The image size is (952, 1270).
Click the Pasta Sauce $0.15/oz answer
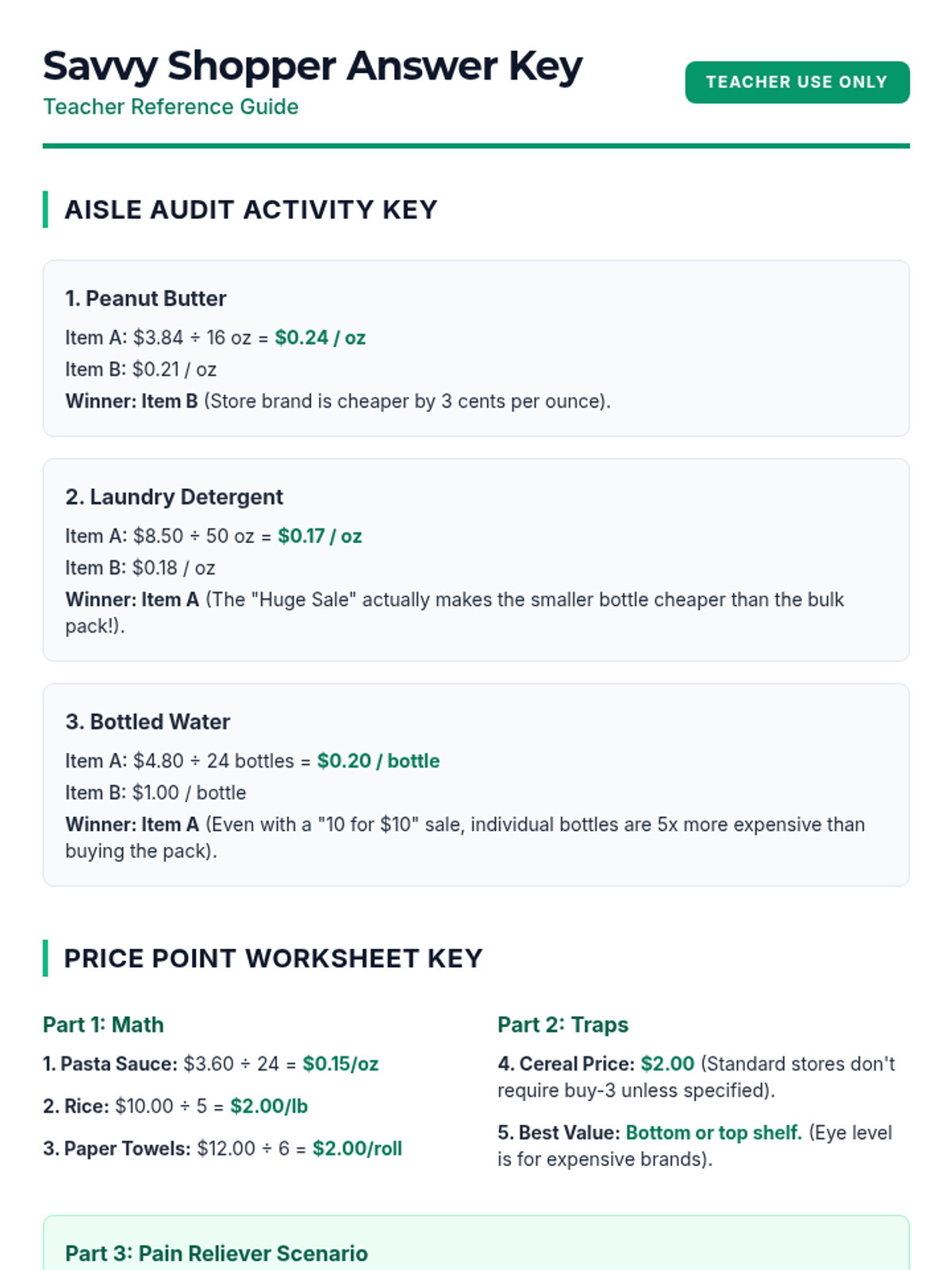click(x=341, y=1064)
